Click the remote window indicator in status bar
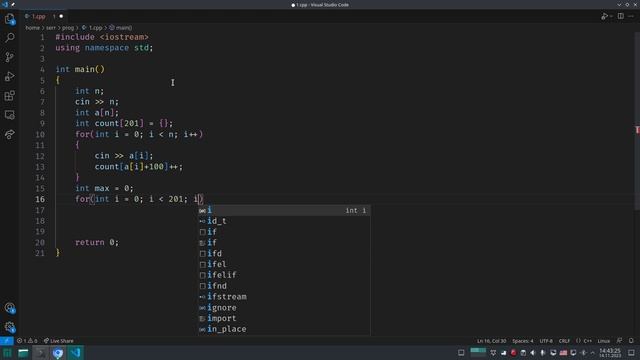This screenshot has width=640, height=360. pos(7,341)
